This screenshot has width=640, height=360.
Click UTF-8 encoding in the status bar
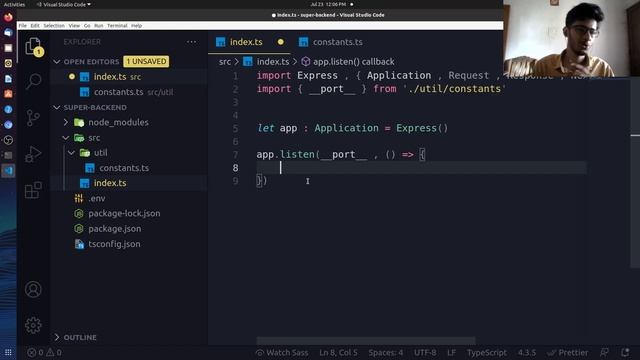point(425,353)
